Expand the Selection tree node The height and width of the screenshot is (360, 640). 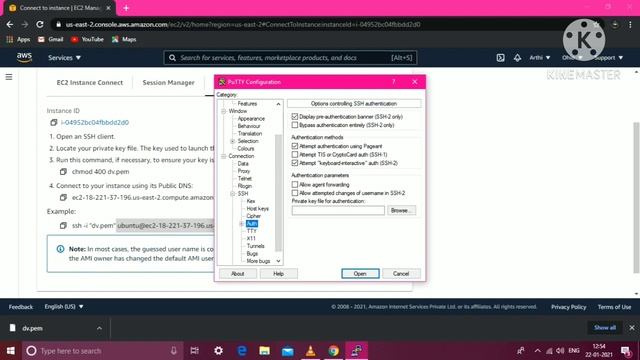233,141
